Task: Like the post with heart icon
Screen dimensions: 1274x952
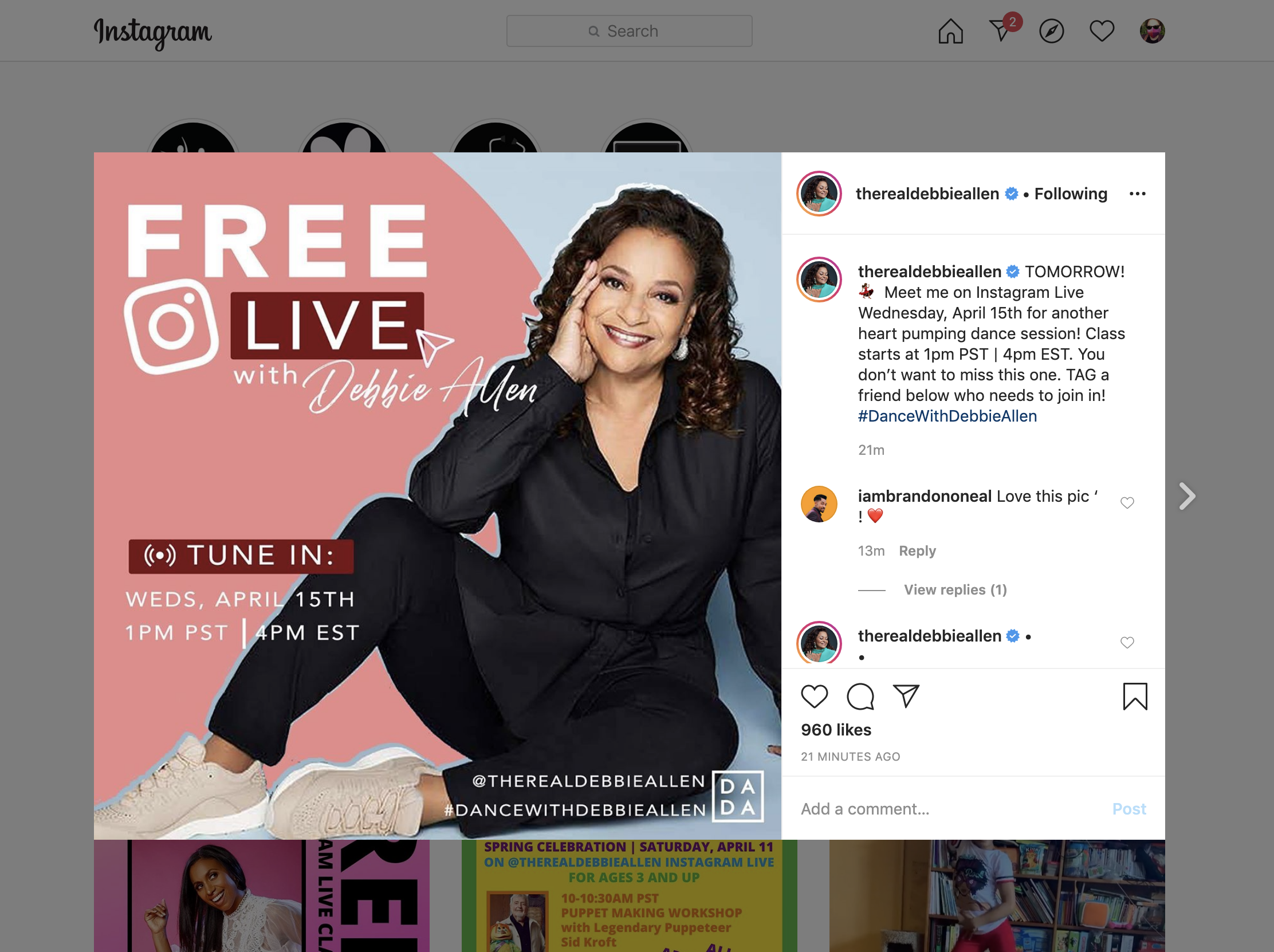Action: (815, 697)
